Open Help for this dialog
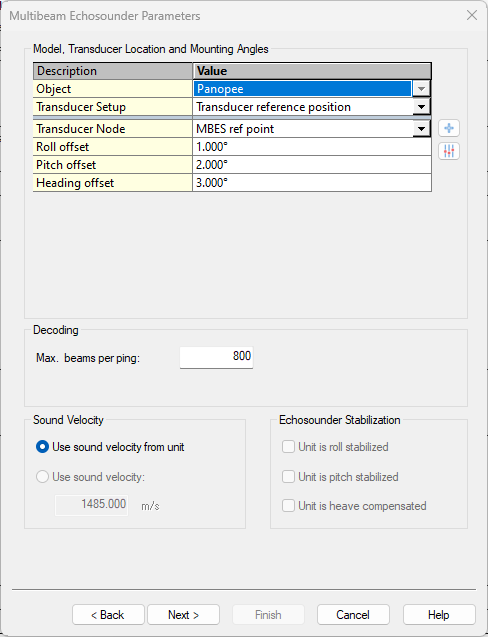This screenshot has height=637, width=488. pyautogui.click(x=439, y=615)
